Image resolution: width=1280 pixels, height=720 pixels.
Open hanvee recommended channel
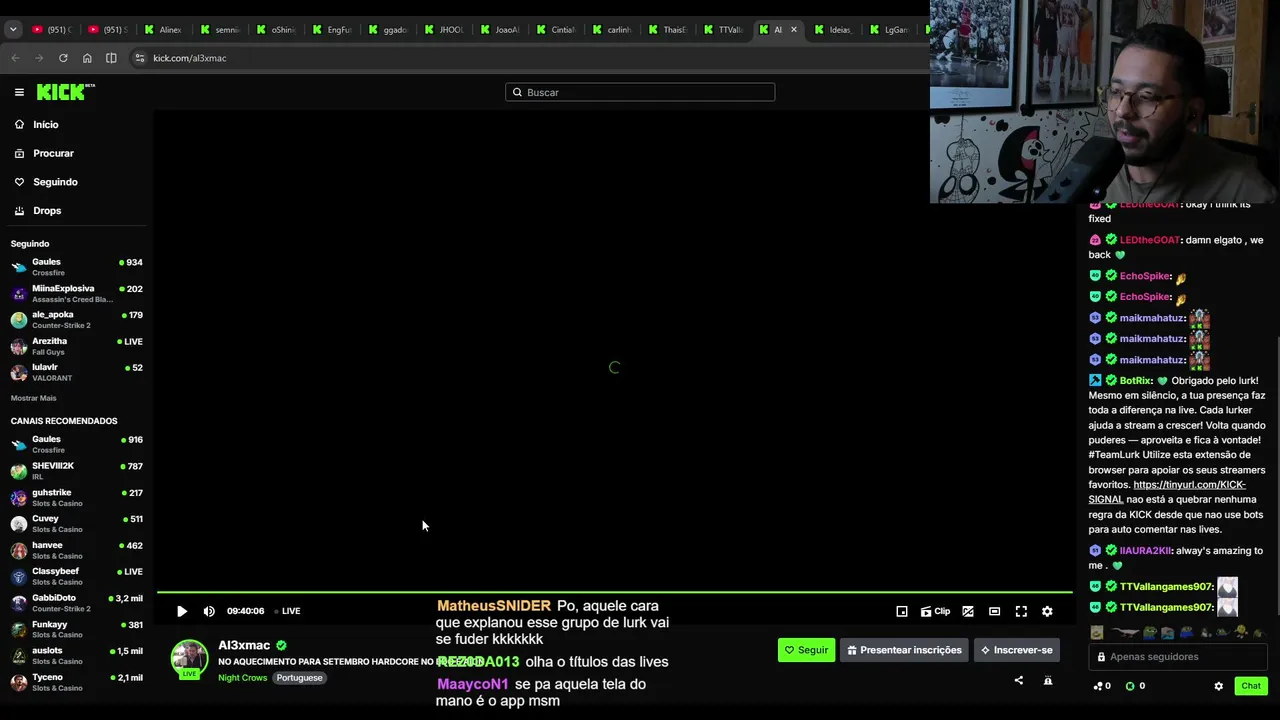(x=76, y=551)
